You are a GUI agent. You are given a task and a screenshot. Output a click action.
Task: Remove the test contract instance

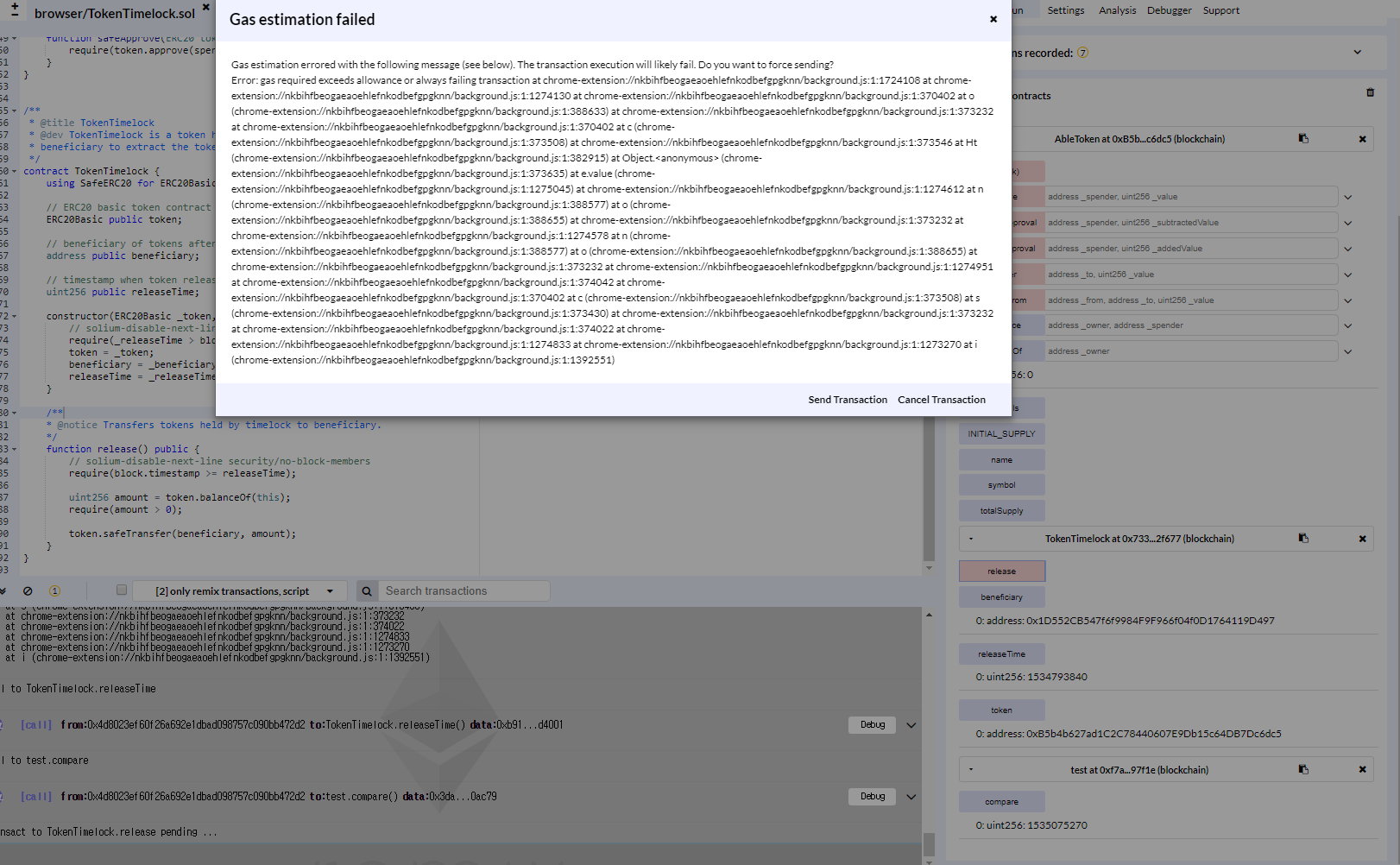(x=1363, y=769)
